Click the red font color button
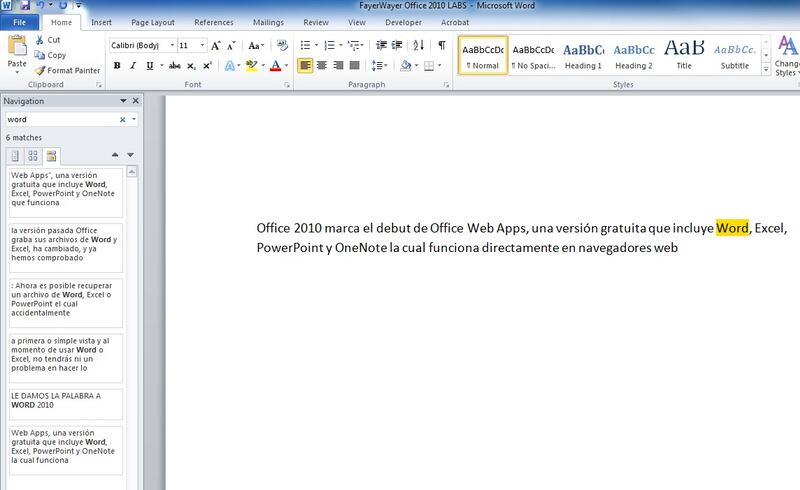The height and width of the screenshot is (490, 800). (x=276, y=66)
